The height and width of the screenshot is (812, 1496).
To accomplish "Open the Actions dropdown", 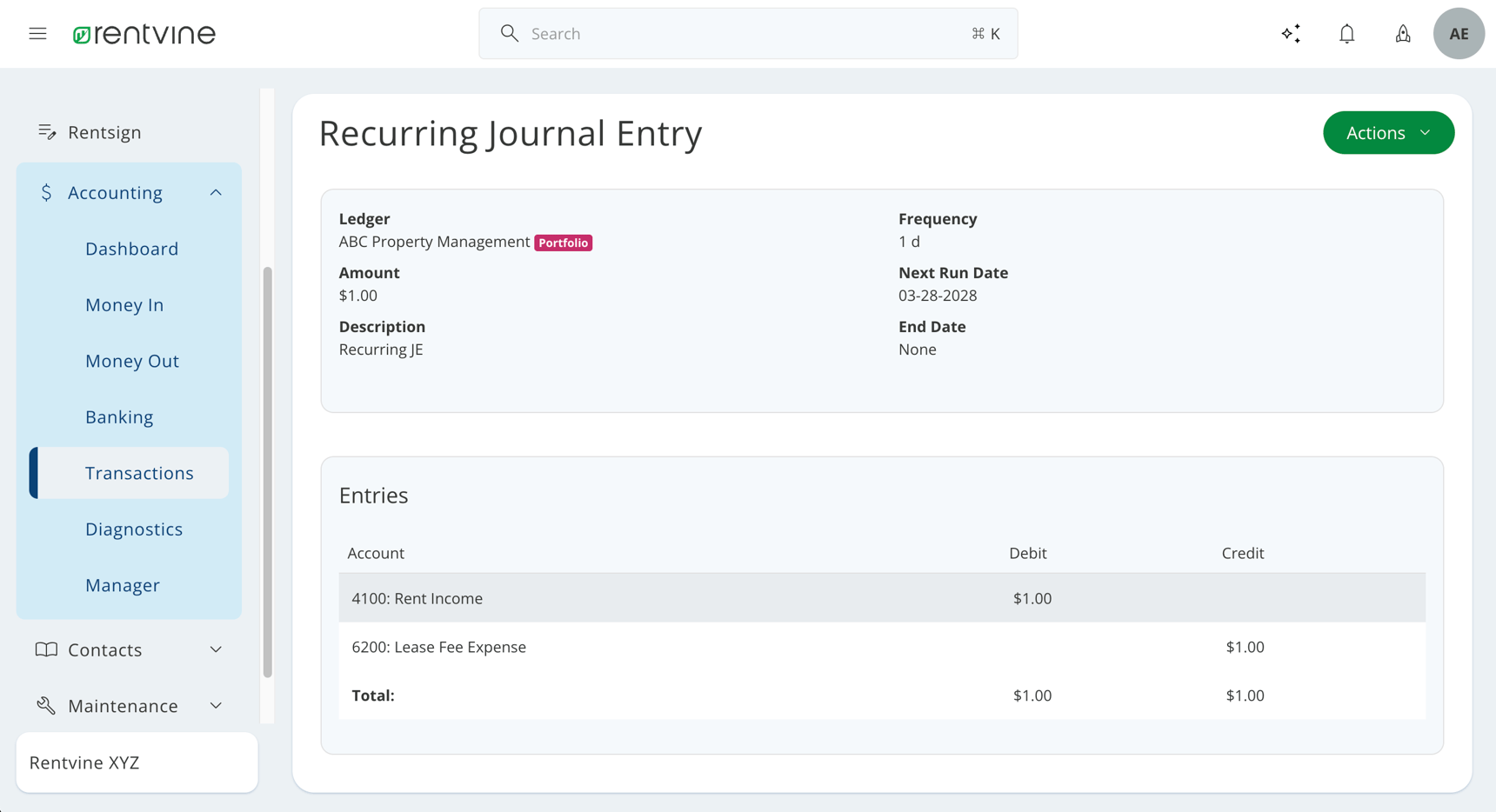I will 1388,132.
